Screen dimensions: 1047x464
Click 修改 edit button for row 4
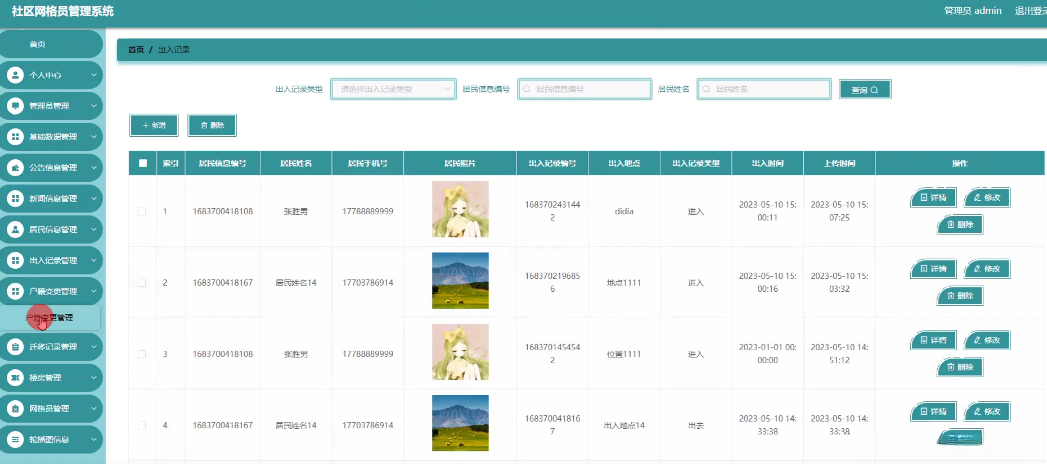(x=987, y=412)
